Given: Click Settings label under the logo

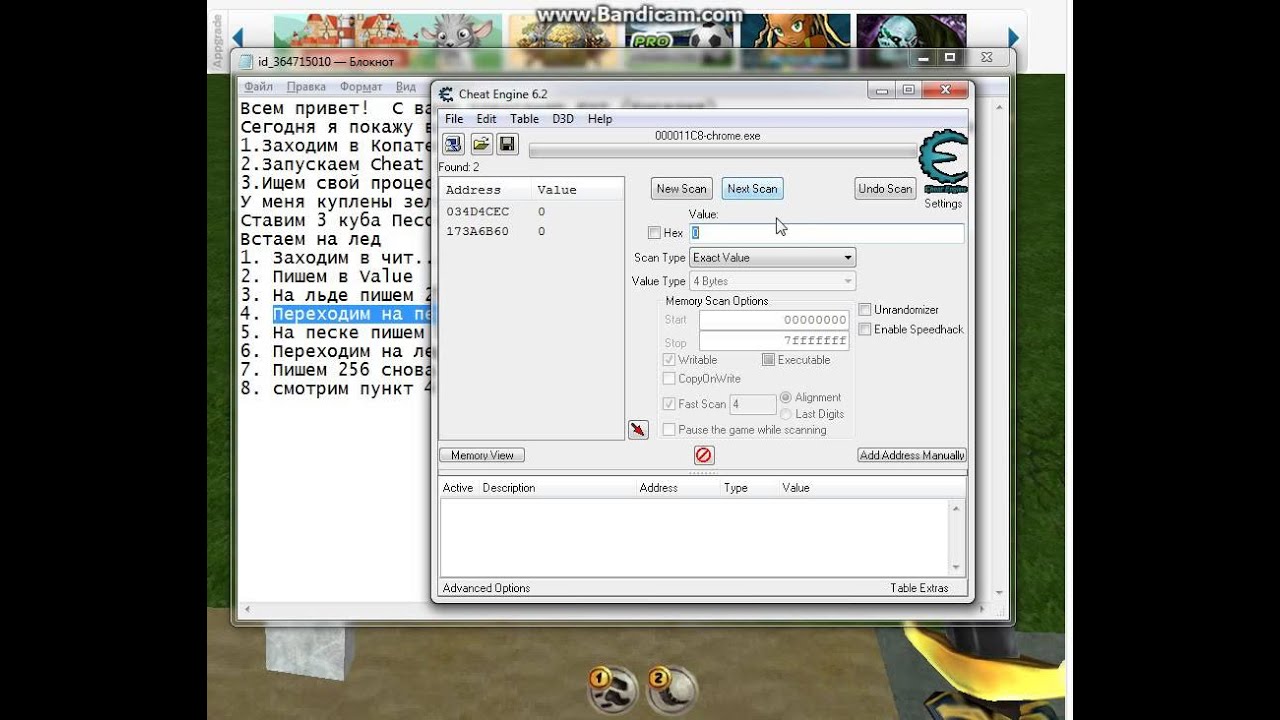Looking at the screenshot, I should coord(943,203).
